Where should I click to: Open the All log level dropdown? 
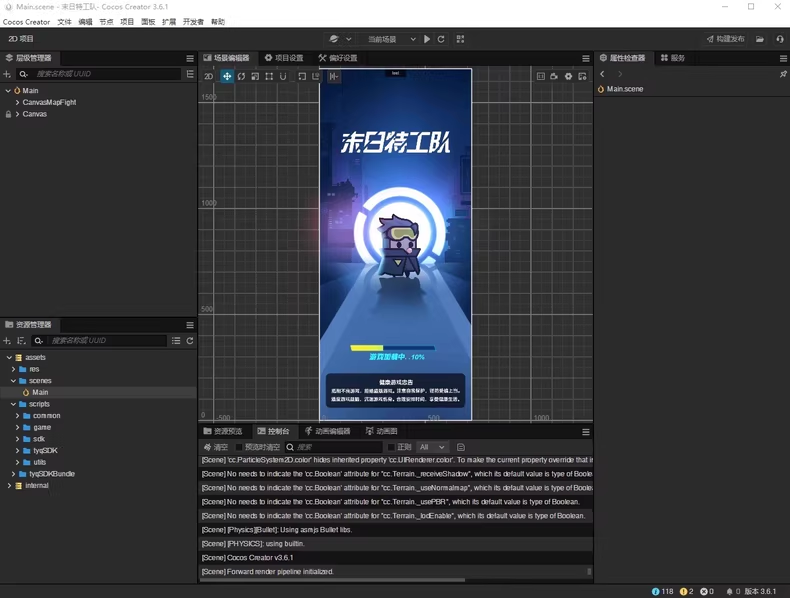coord(432,447)
